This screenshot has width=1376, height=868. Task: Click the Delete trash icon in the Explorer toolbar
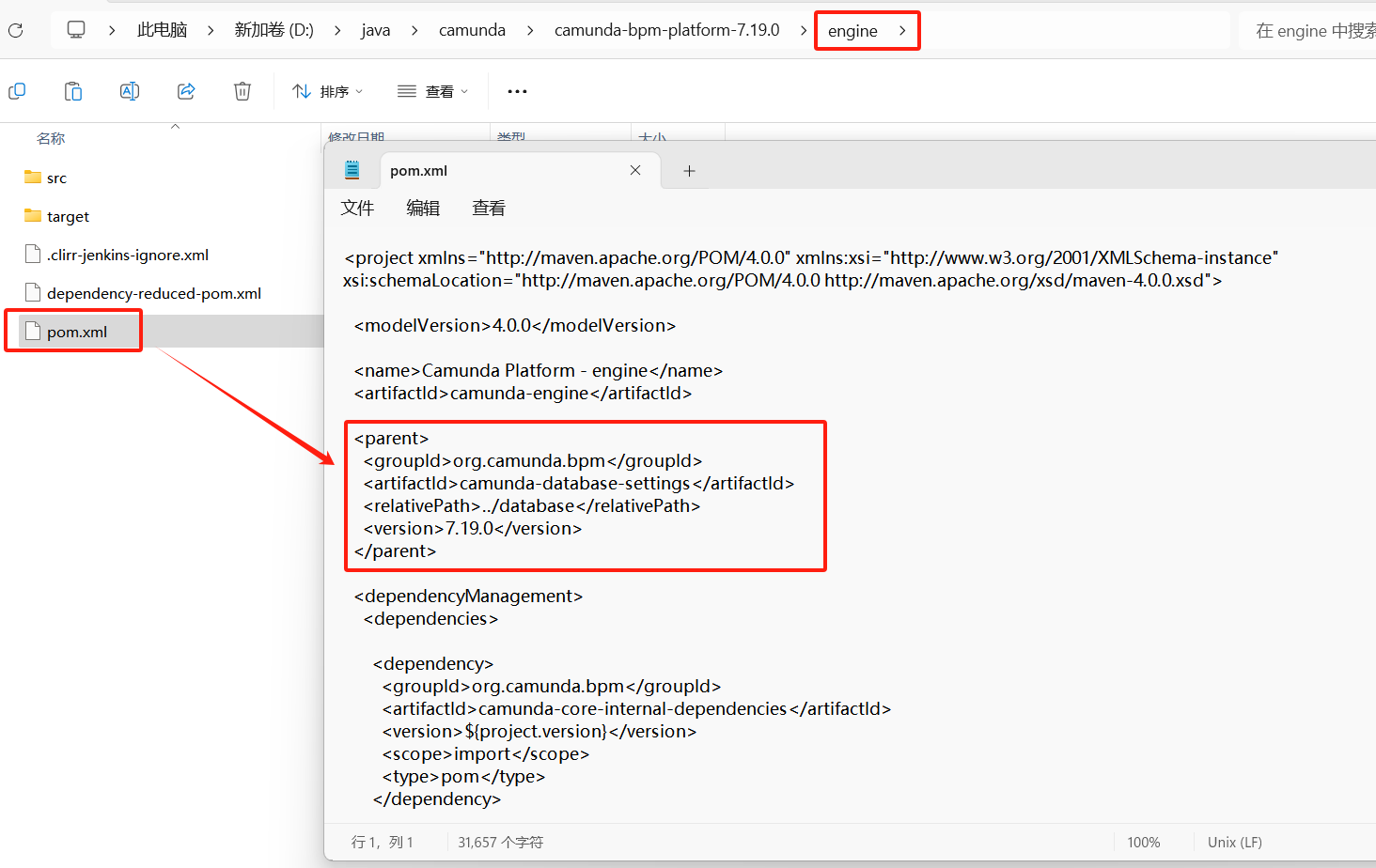[242, 91]
